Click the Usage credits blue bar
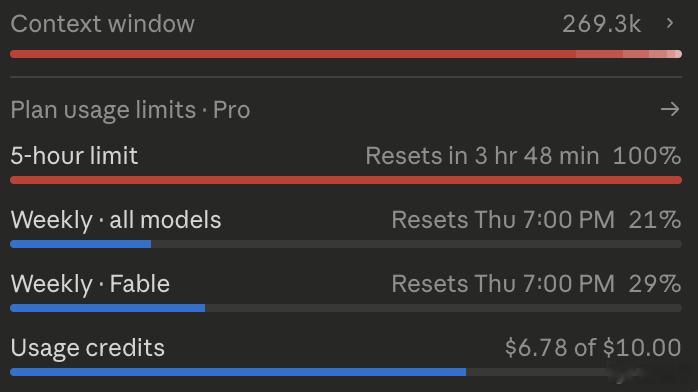The image size is (698, 392). click(x=346, y=372)
